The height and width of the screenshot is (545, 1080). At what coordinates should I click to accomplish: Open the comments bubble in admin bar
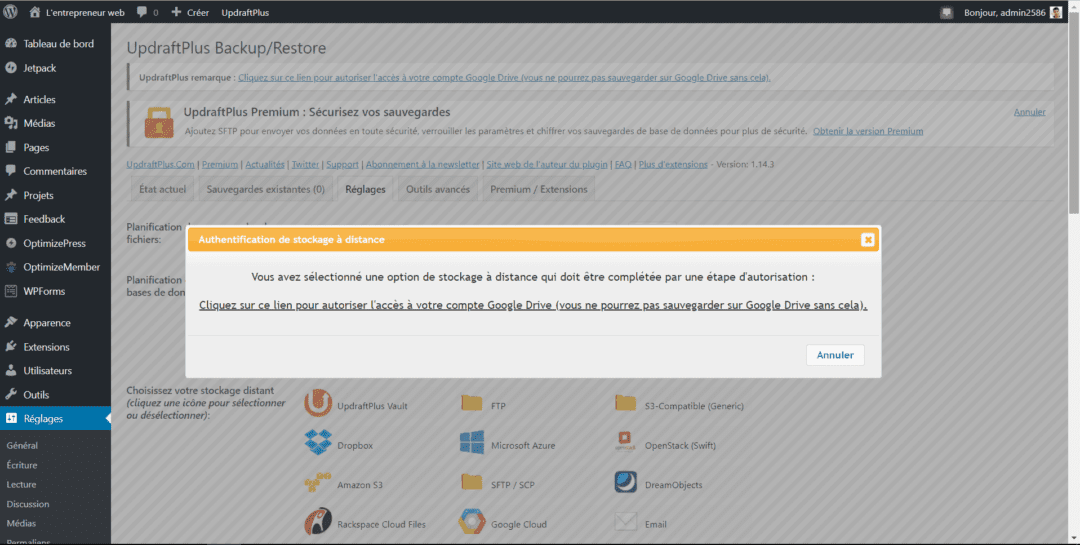click(142, 12)
